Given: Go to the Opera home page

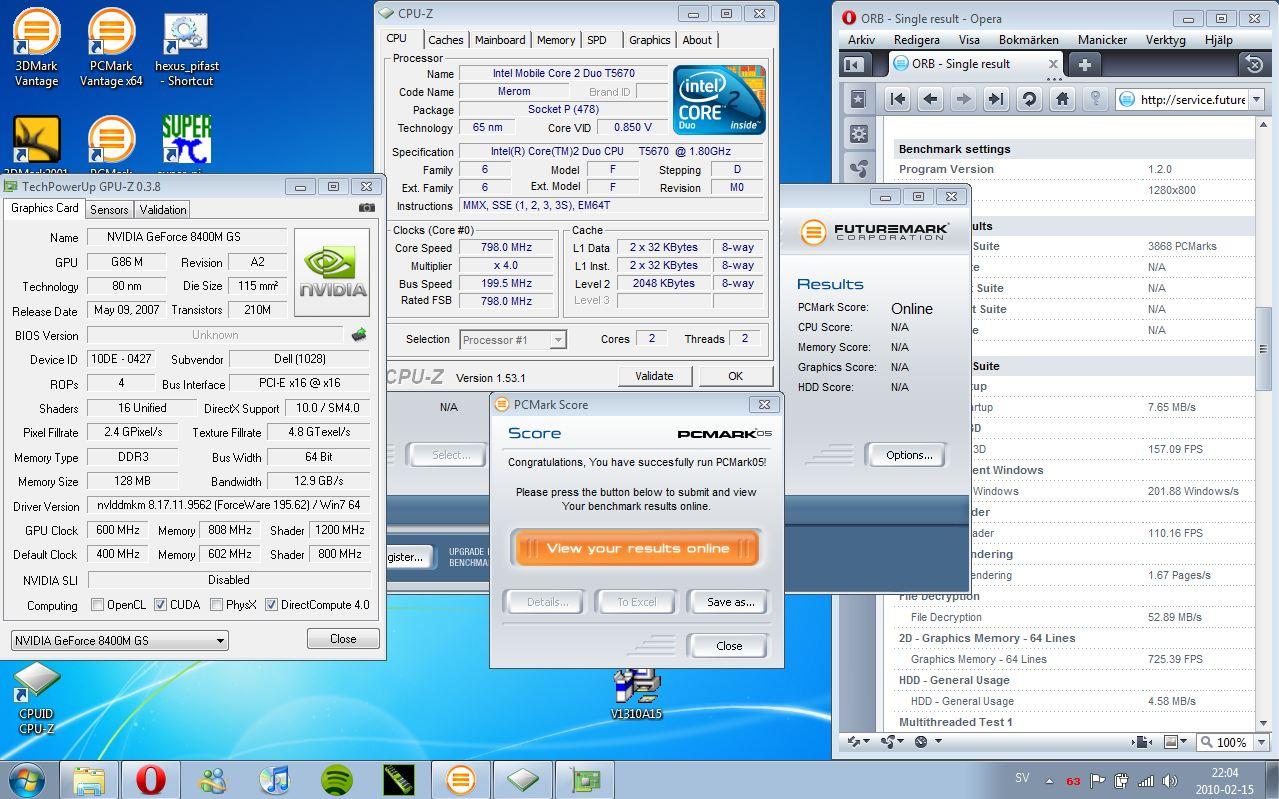Looking at the screenshot, I should (1062, 98).
